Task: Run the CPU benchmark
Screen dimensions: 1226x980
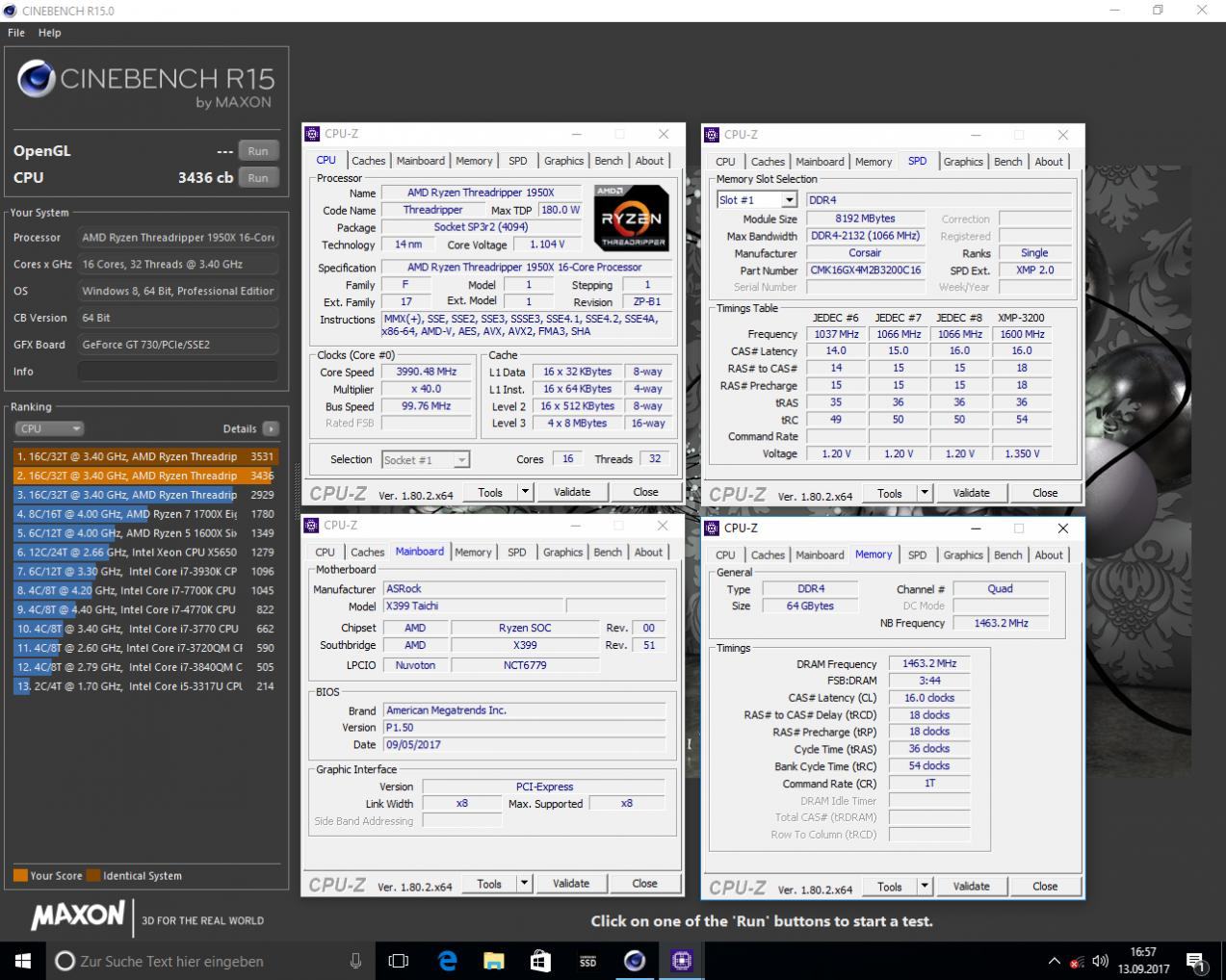Action: [x=258, y=178]
